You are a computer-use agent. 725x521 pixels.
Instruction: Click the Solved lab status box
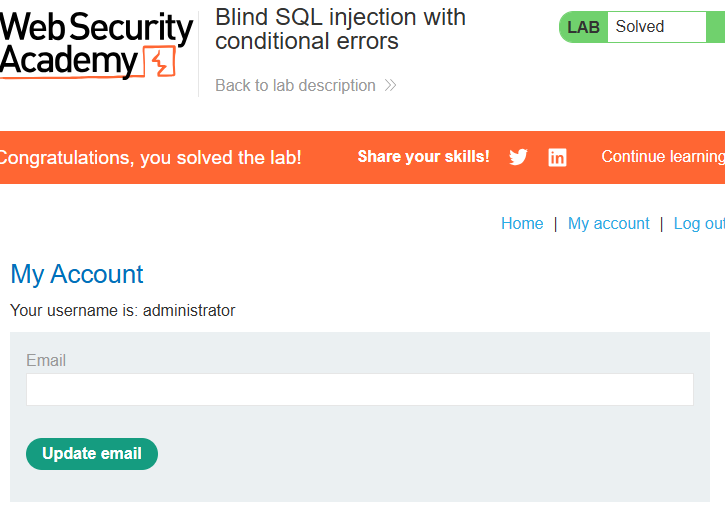click(x=657, y=27)
